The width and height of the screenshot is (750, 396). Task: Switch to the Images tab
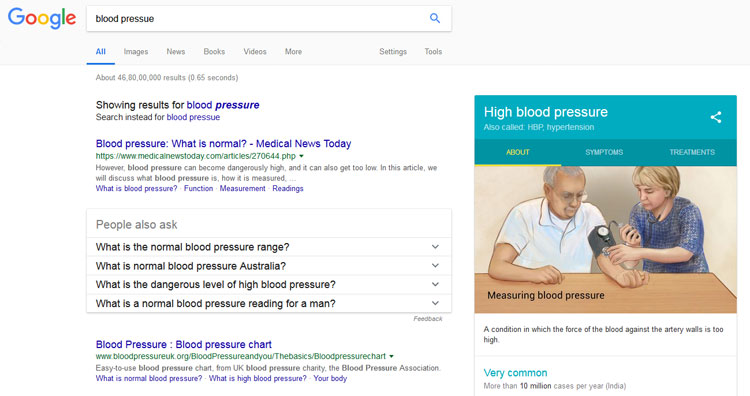point(136,52)
